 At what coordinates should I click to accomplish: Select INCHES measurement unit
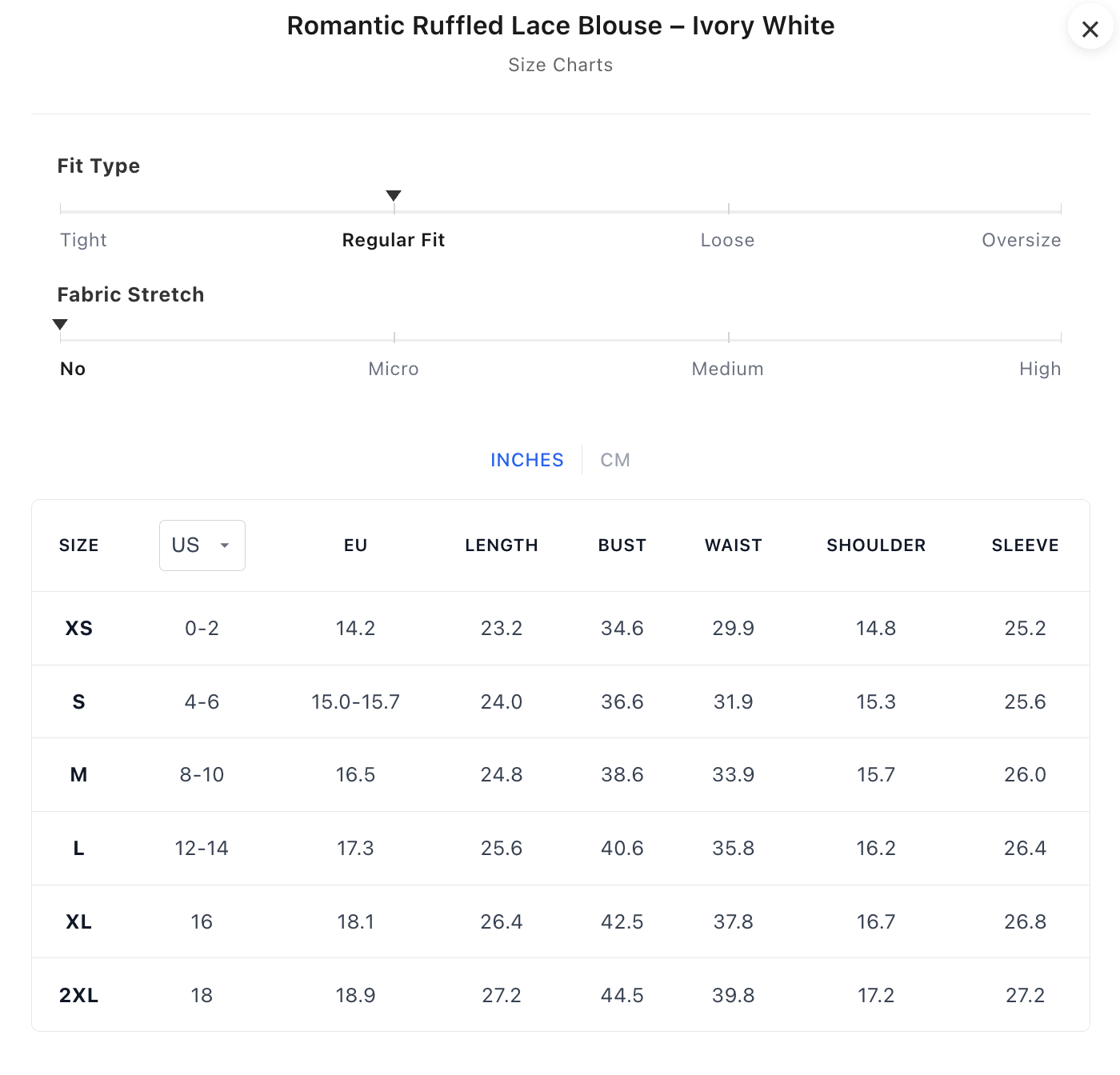(x=526, y=460)
